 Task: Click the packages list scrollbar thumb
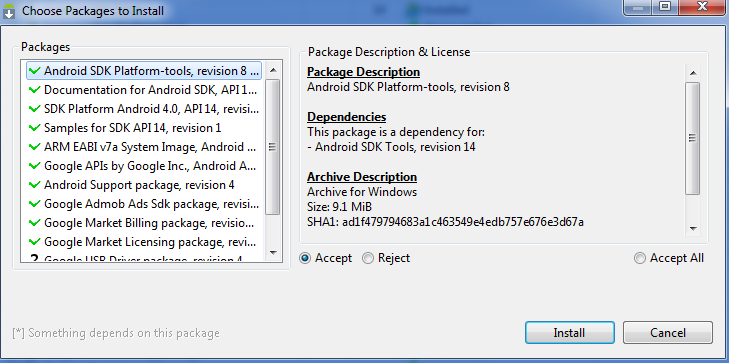(273, 146)
